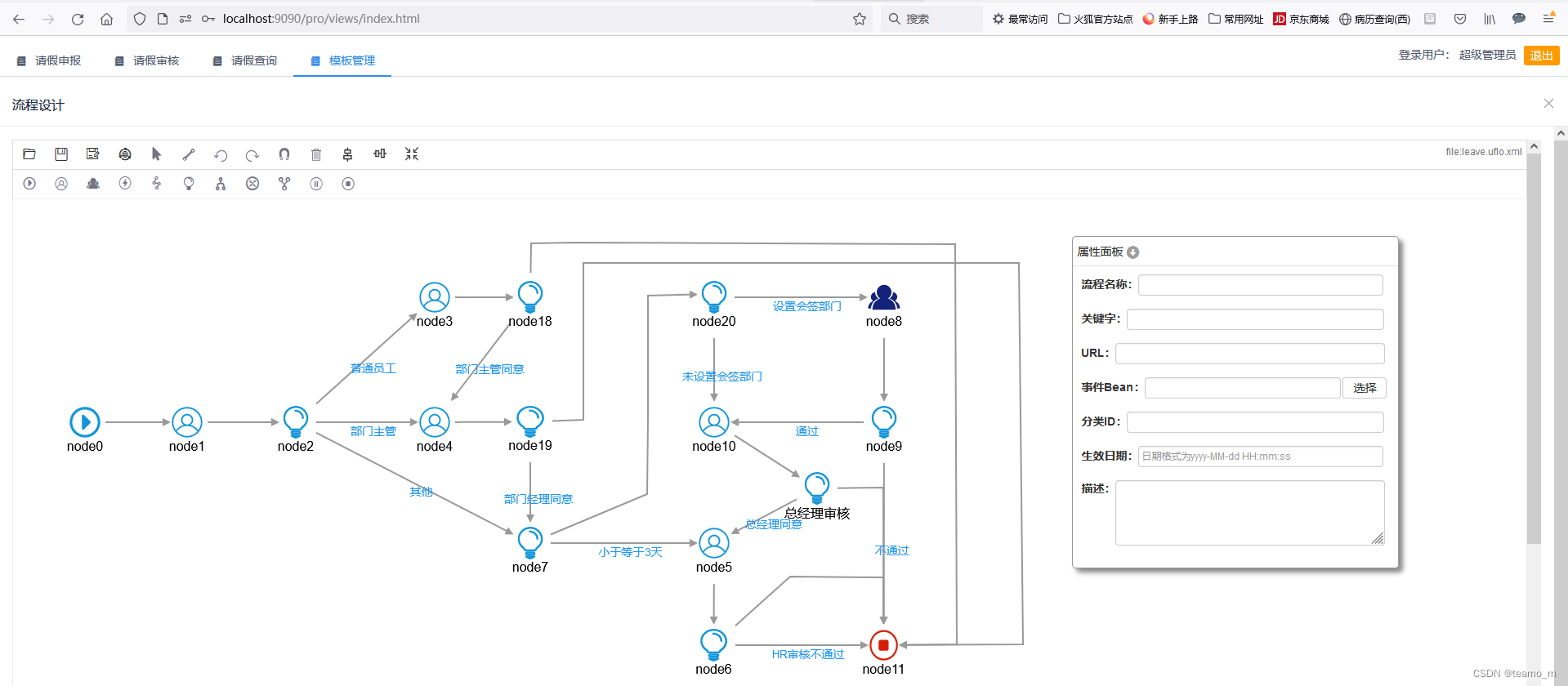
Task: Reload the page with browser refresh
Action: pos(78,19)
